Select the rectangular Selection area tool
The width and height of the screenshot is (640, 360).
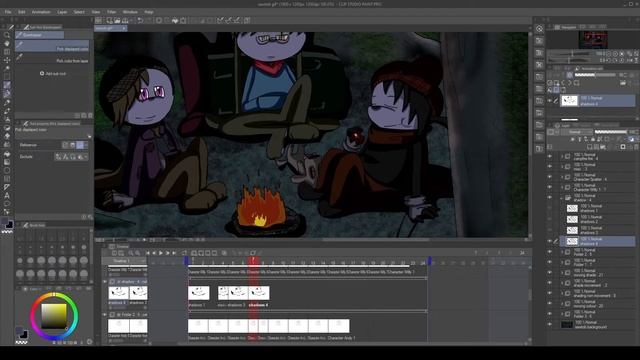click(7, 77)
